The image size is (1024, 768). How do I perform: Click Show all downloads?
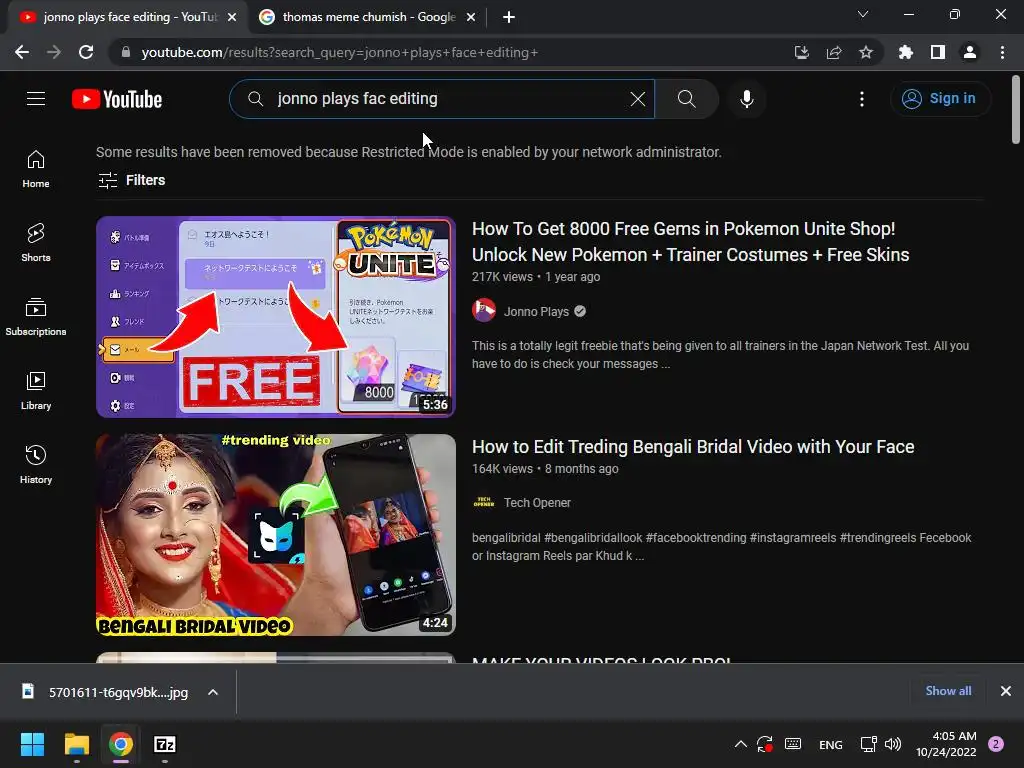pyautogui.click(x=948, y=691)
